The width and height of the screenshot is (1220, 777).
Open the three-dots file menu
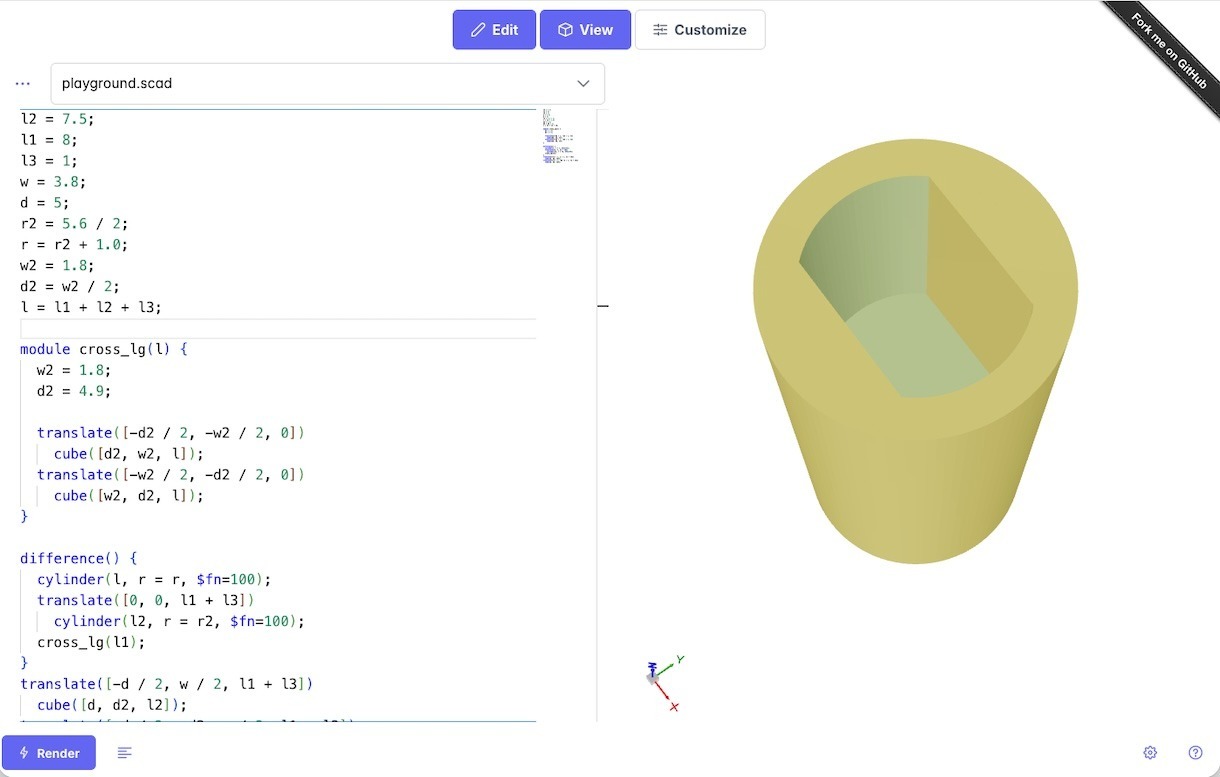coord(23,84)
